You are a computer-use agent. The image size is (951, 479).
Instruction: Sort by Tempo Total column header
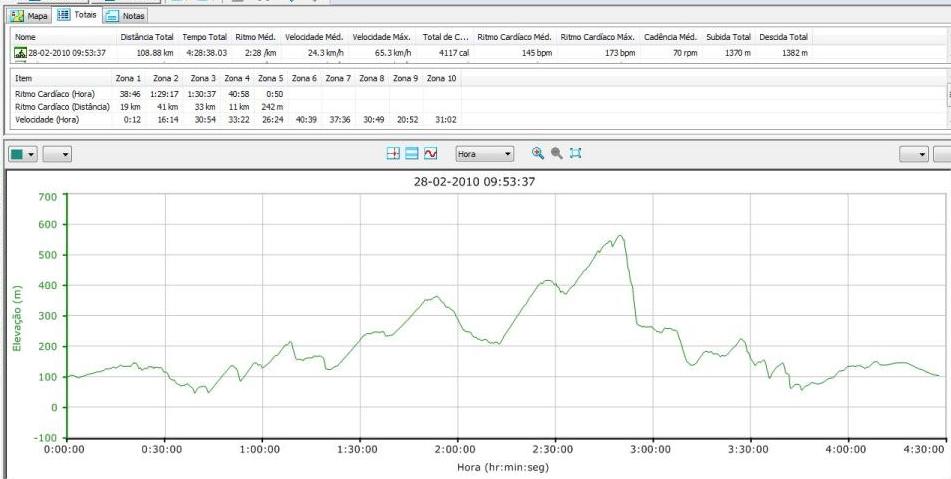coord(204,37)
